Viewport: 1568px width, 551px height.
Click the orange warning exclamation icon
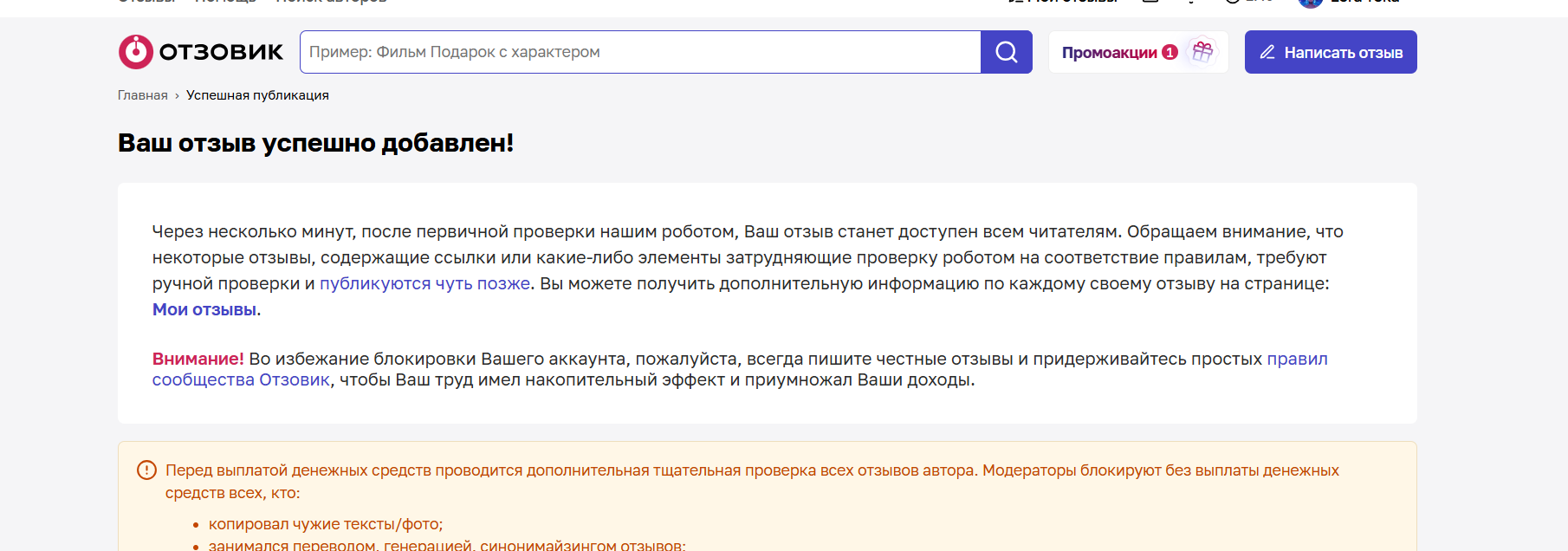click(x=146, y=470)
